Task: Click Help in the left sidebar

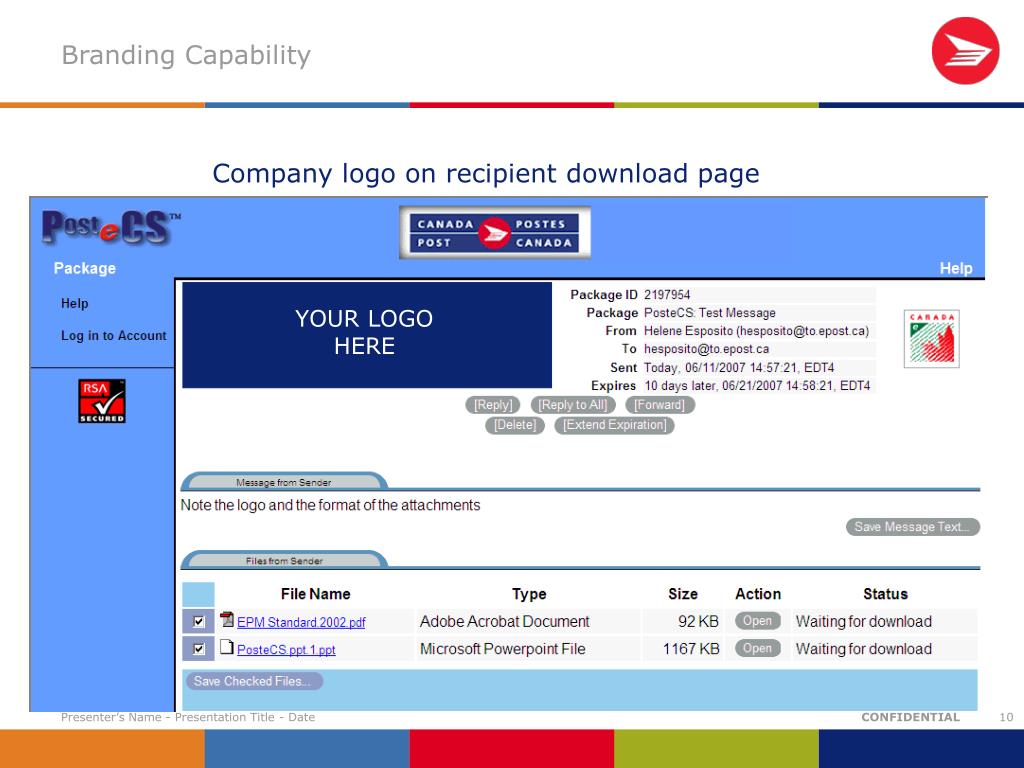Action: pyautogui.click(x=74, y=304)
